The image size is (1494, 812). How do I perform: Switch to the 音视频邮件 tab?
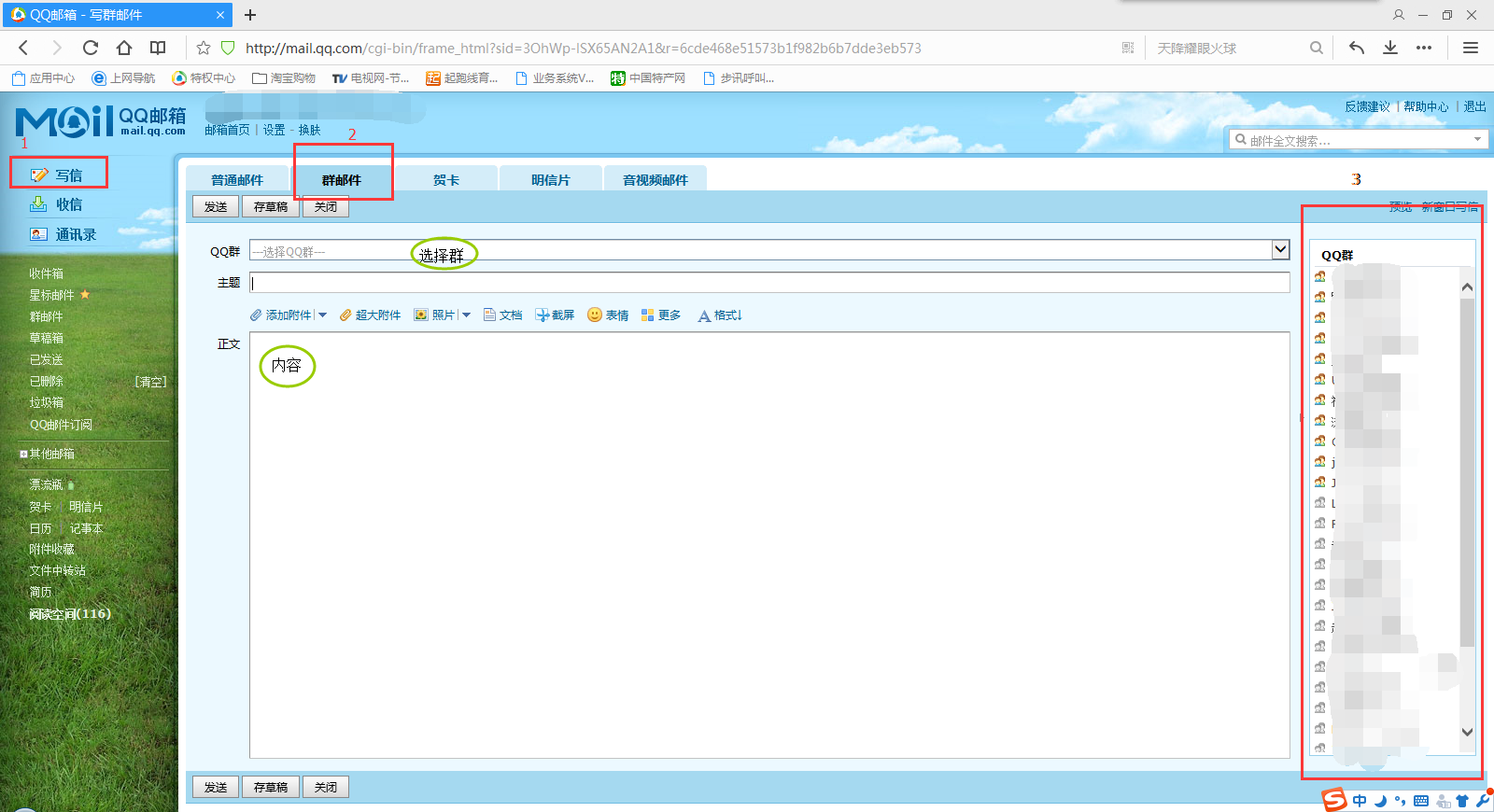point(655,179)
